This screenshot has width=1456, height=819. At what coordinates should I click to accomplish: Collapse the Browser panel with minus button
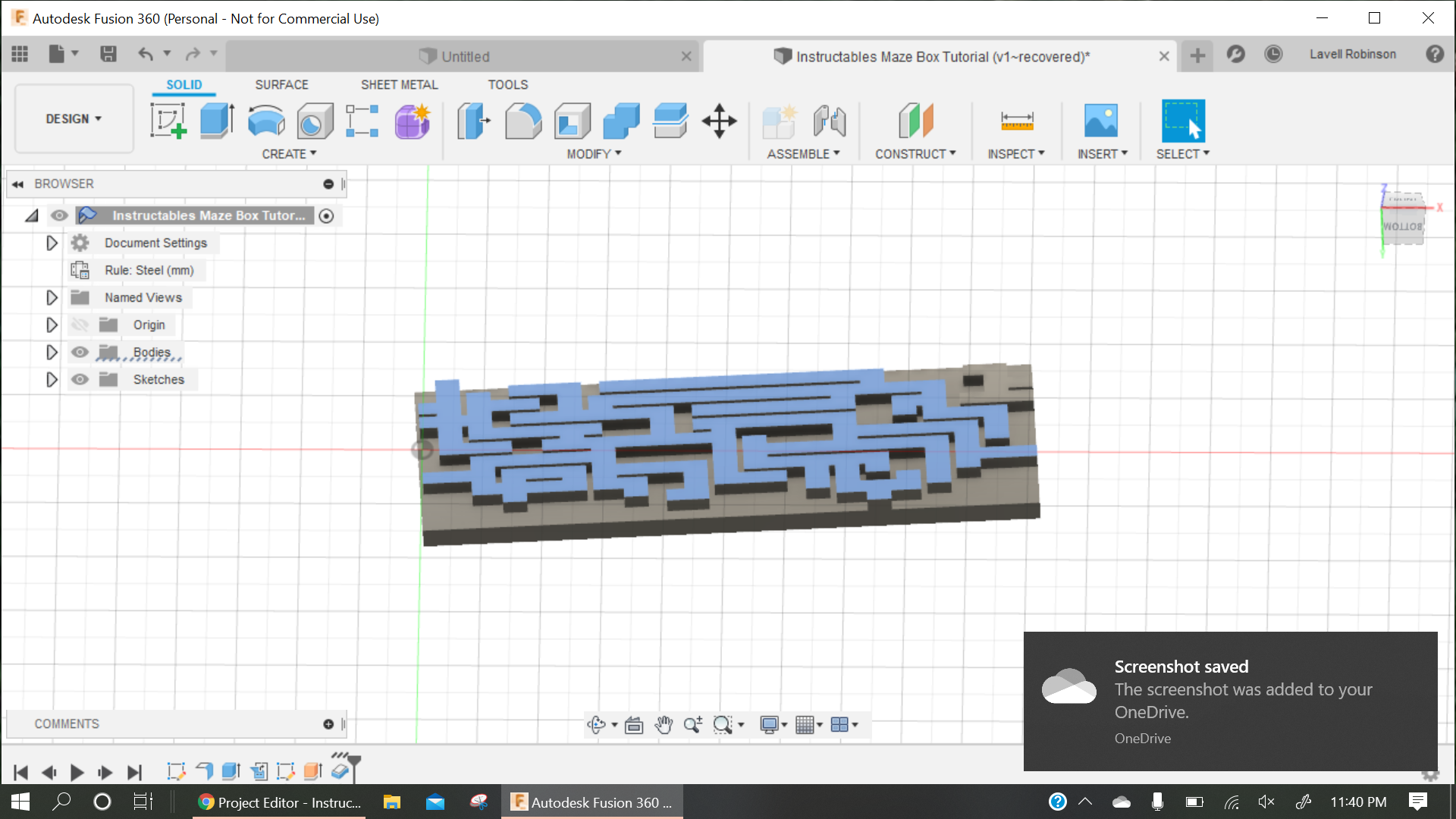coord(328,184)
